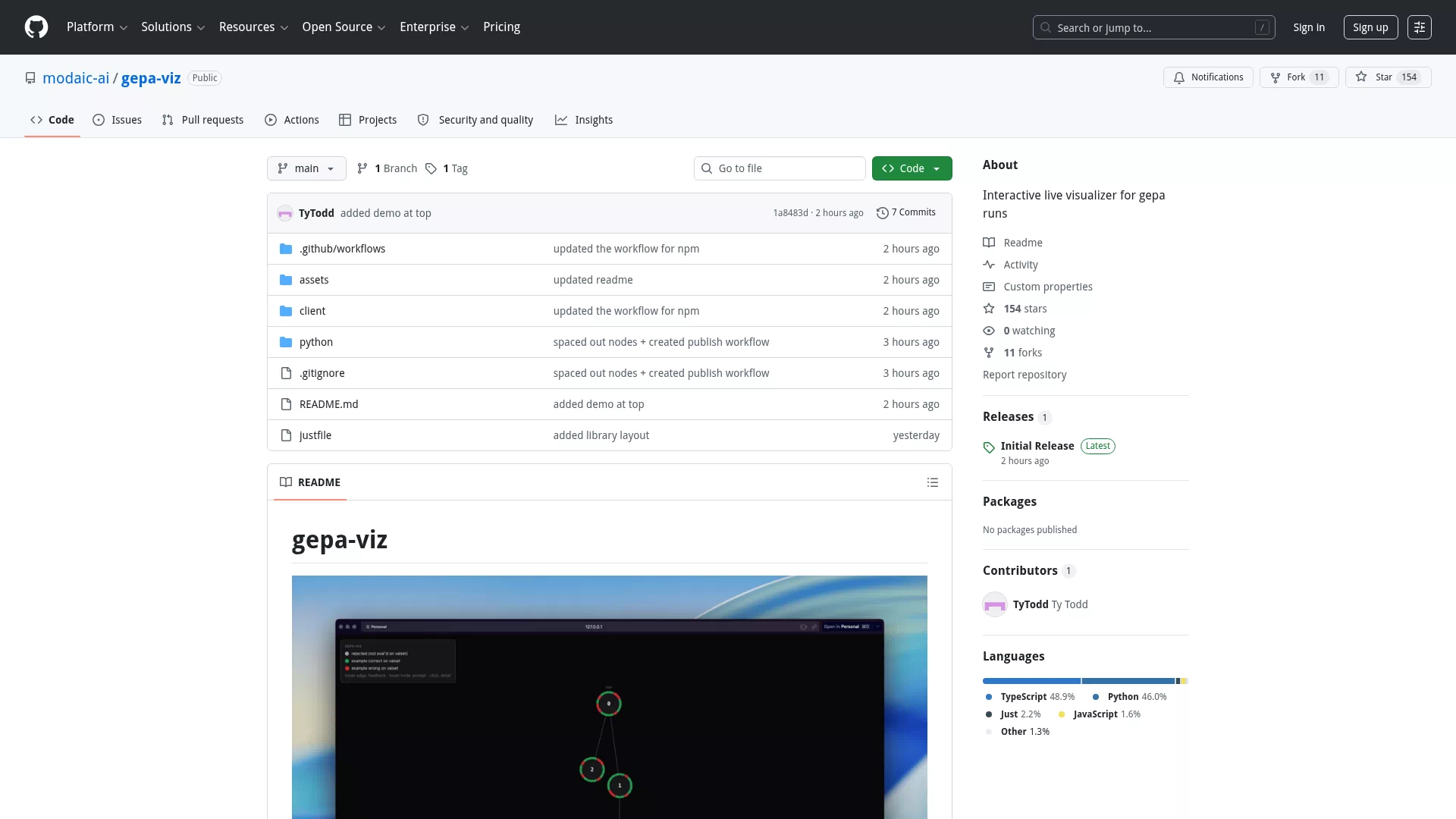
Task: Open the .github/workflows folder
Action: (x=342, y=249)
